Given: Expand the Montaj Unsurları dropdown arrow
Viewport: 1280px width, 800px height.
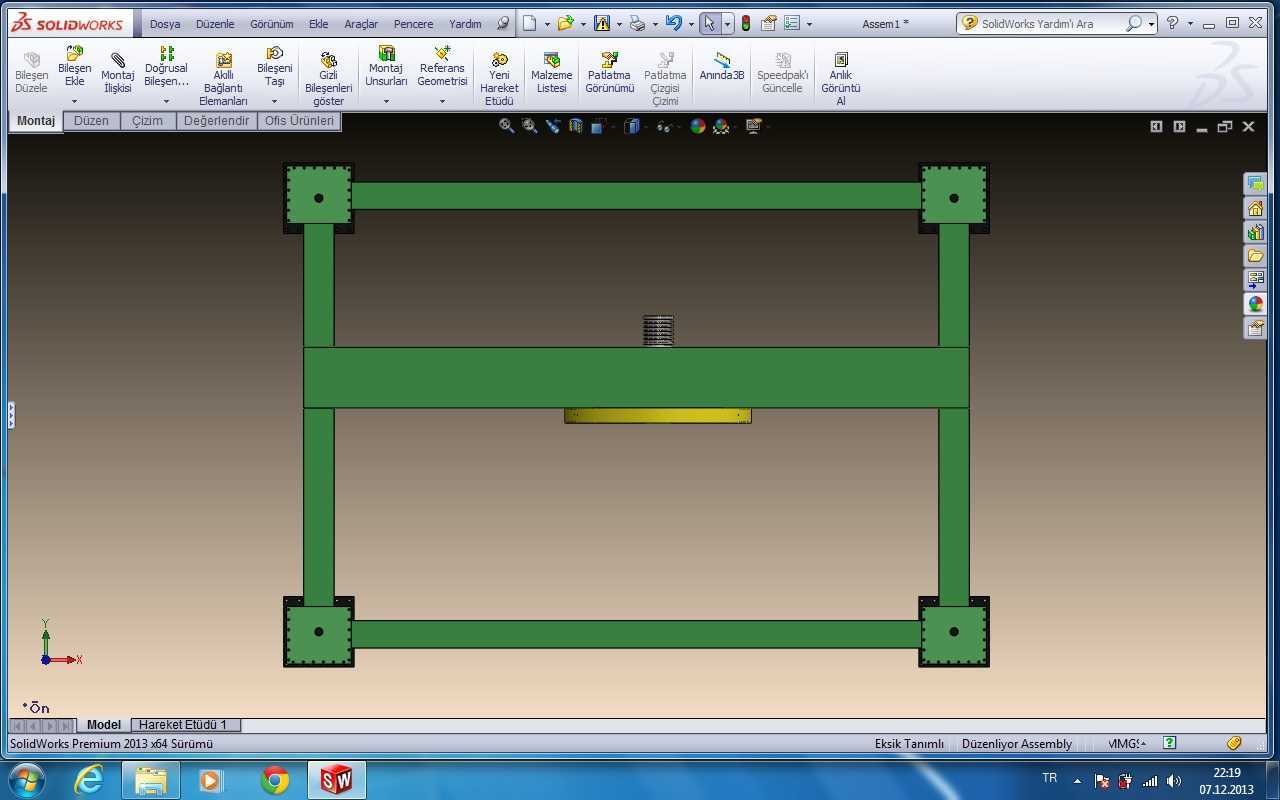Looking at the screenshot, I should click(386, 101).
